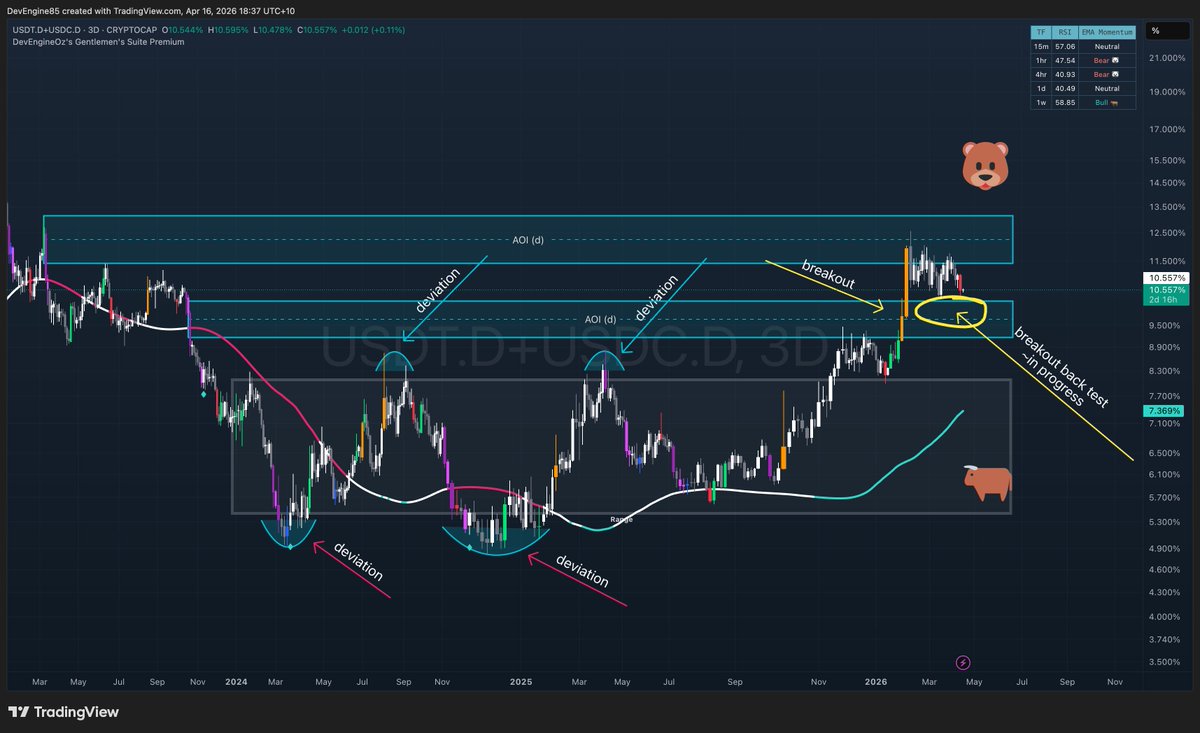
Task: Click the purple lightning bolt icon near the timeline
Action: (962, 662)
